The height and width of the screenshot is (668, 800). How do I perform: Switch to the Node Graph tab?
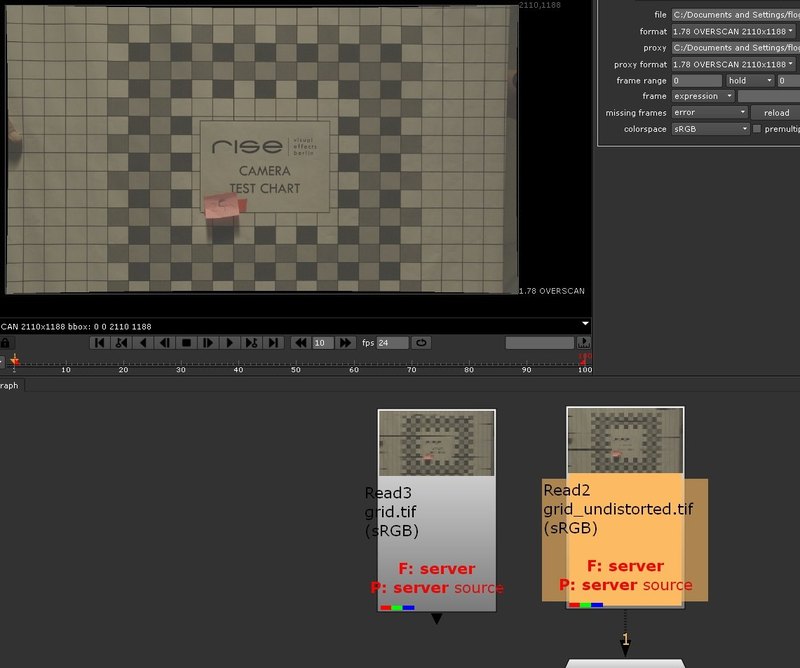[9, 385]
